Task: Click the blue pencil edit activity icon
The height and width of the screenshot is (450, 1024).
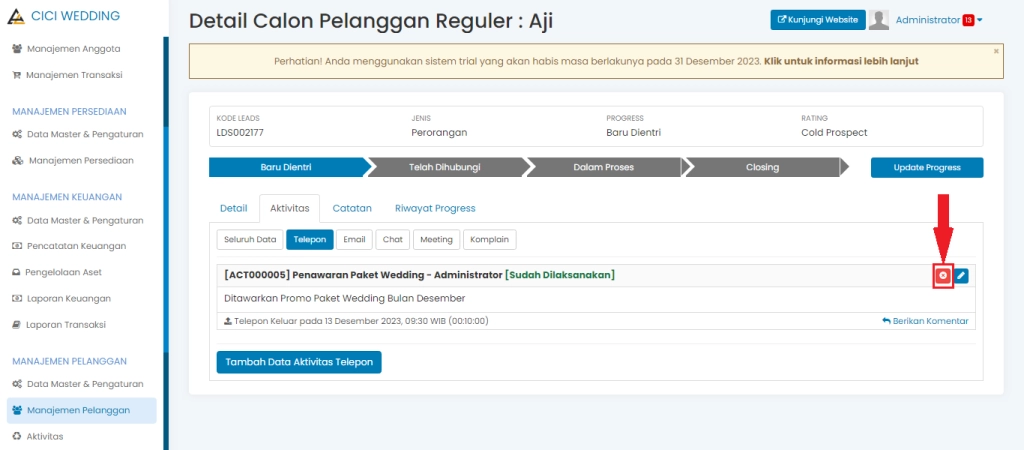Action: 961,275
